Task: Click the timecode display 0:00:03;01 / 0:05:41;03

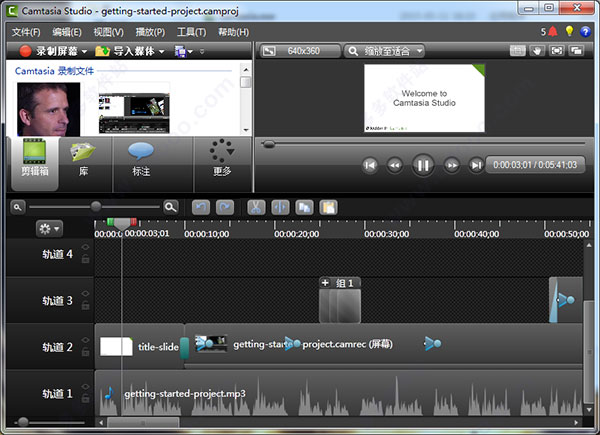Action: (x=535, y=165)
